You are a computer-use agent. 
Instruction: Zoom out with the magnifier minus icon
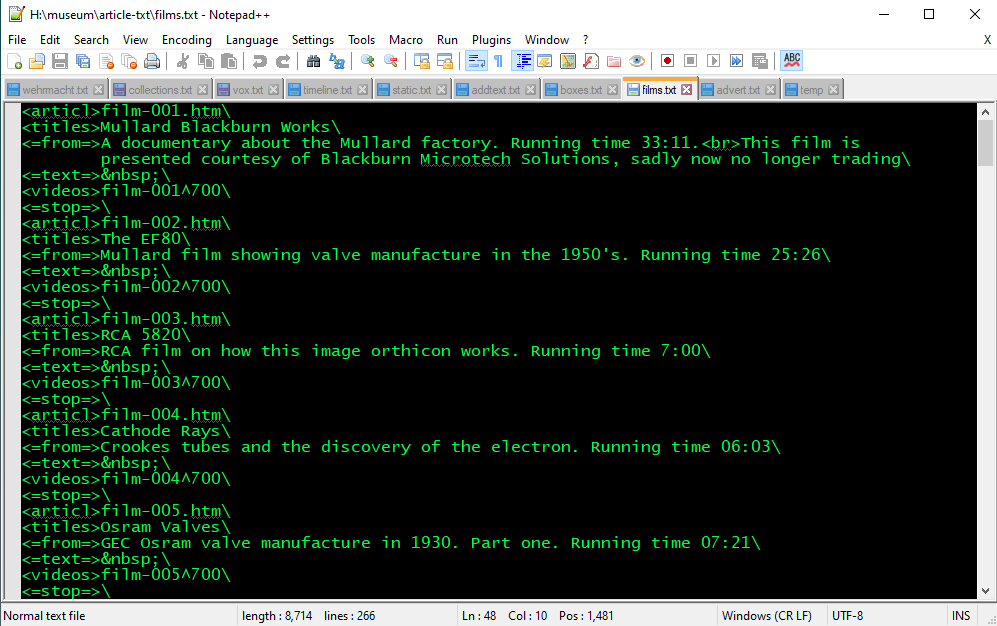pyautogui.click(x=390, y=61)
